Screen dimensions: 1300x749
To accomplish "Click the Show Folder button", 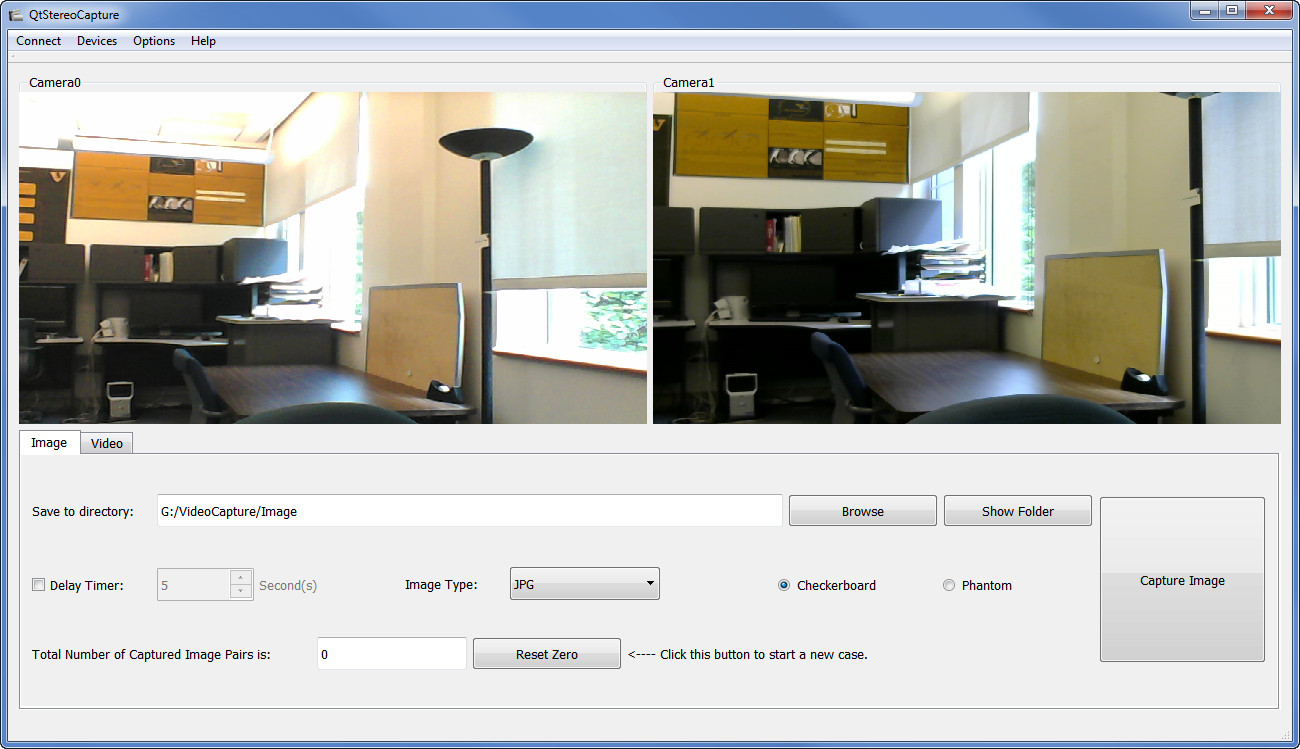I will point(1017,511).
